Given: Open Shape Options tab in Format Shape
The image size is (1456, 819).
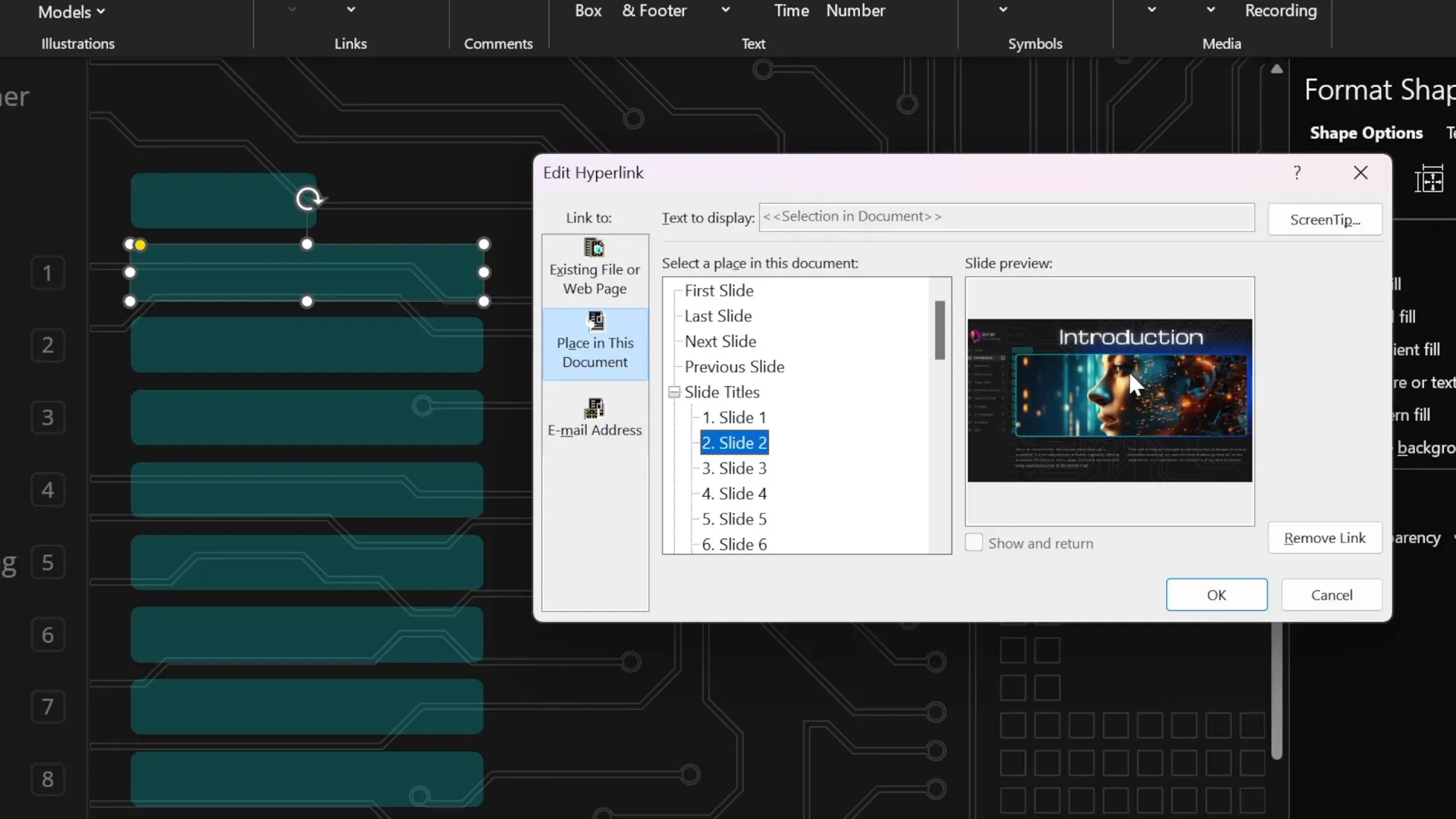Looking at the screenshot, I should click(1366, 133).
